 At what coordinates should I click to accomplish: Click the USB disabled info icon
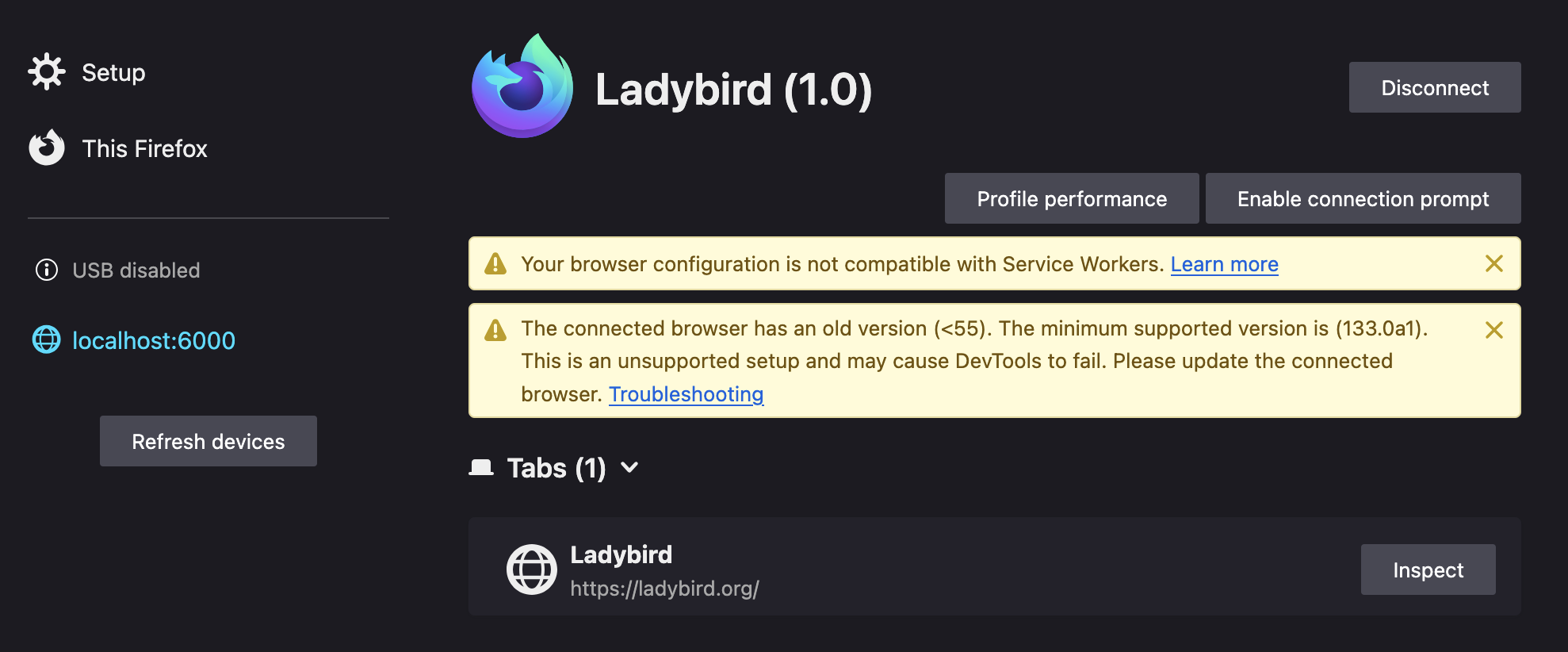47,270
